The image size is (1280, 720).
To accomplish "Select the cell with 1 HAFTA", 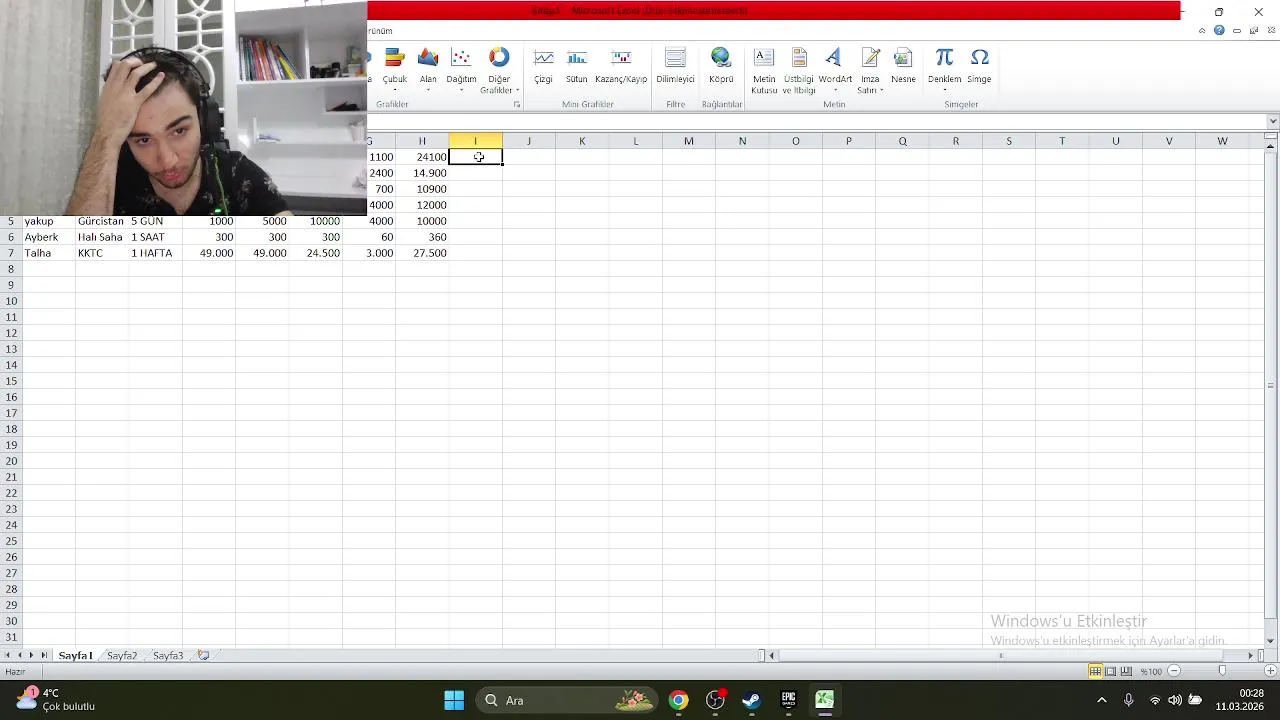I will pyautogui.click(x=155, y=253).
